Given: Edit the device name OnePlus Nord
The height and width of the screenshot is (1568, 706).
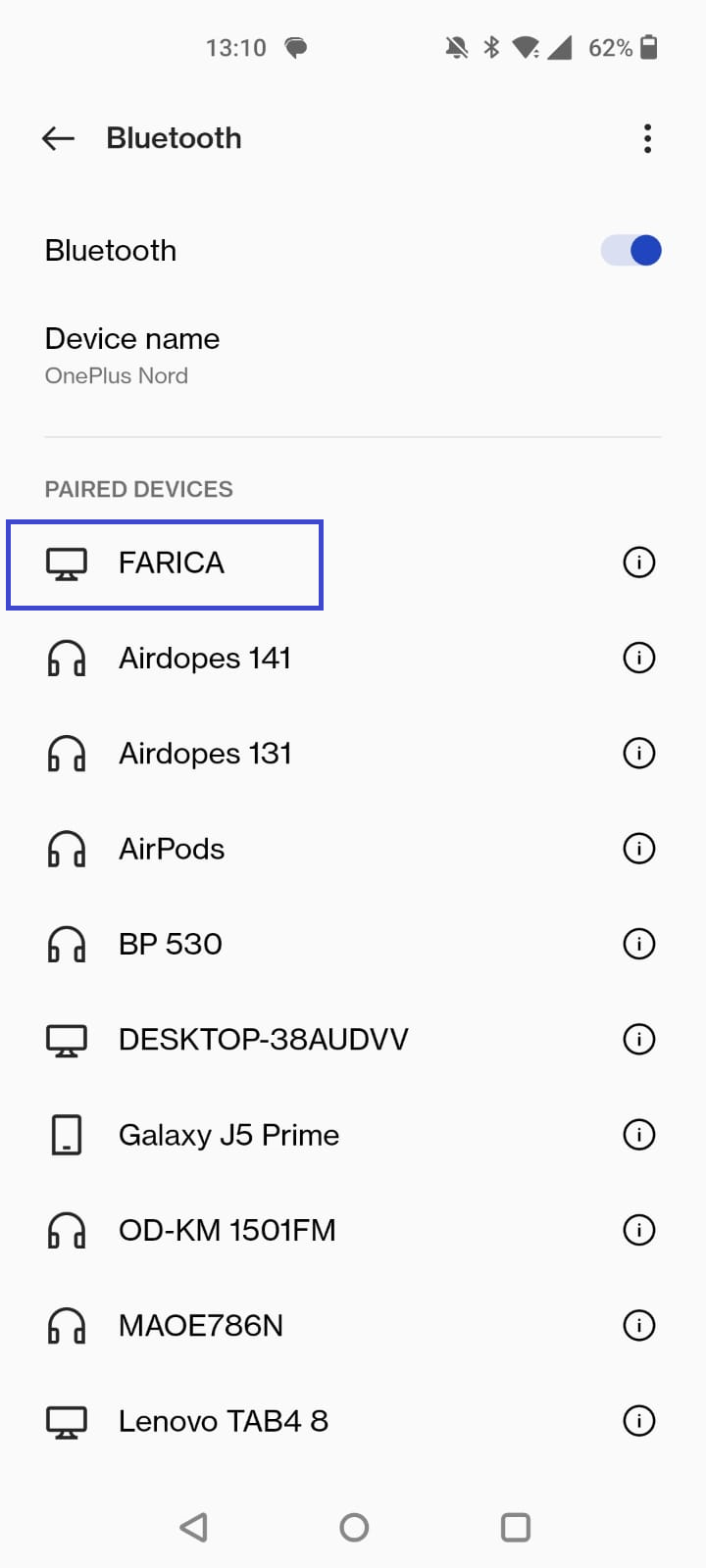Looking at the screenshot, I should (x=132, y=356).
